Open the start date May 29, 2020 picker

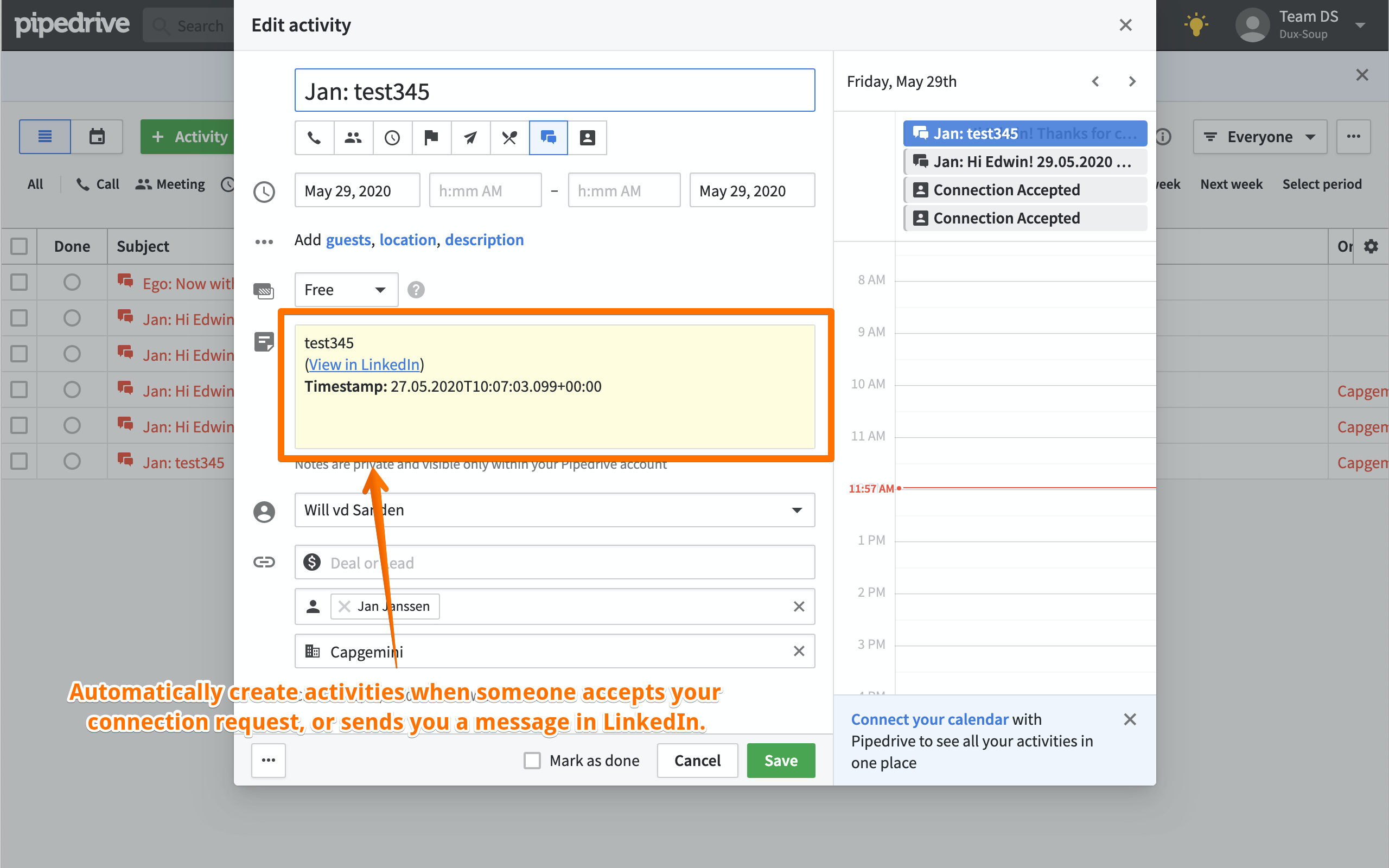click(357, 190)
